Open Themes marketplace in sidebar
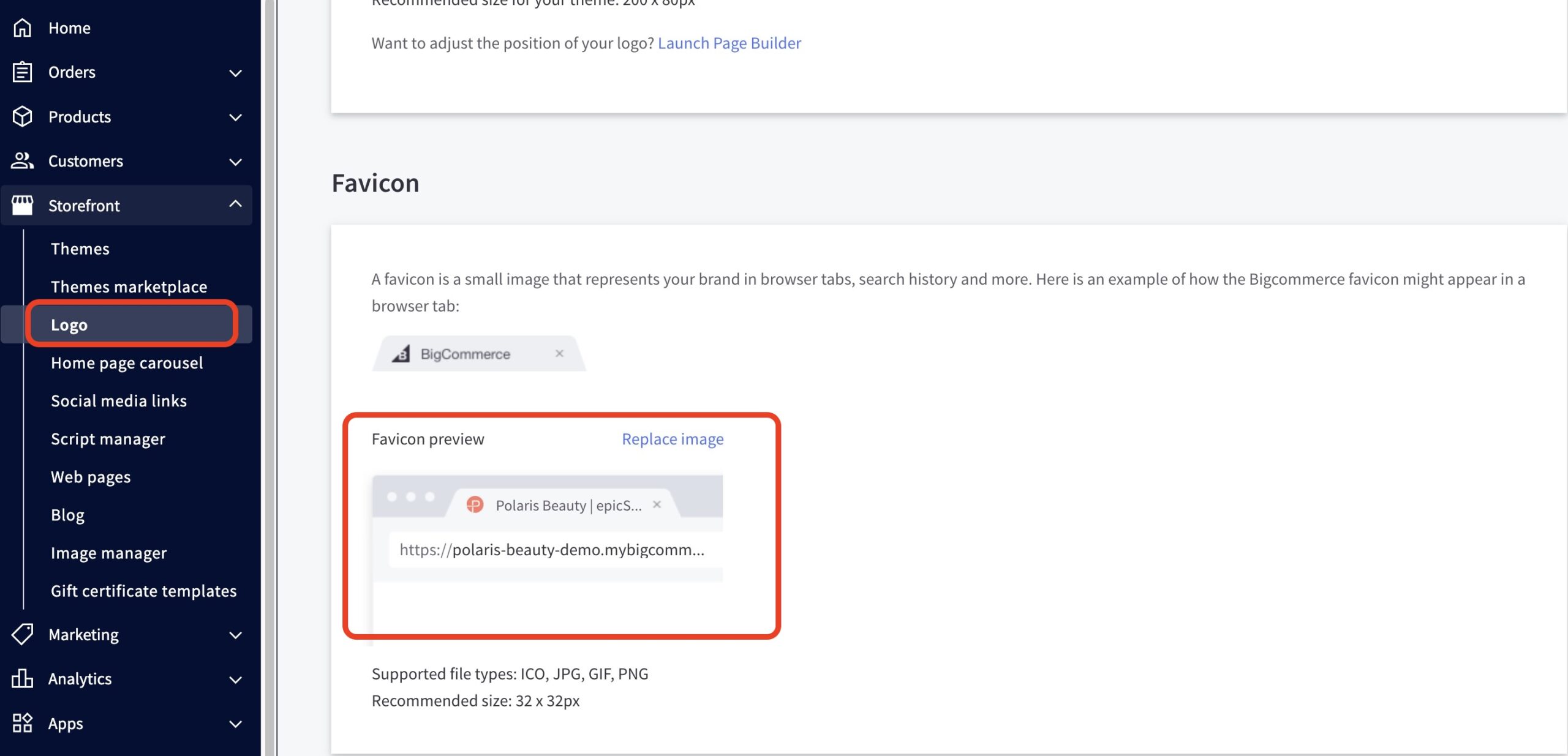Image resolution: width=1568 pixels, height=756 pixels. coord(129,287)
